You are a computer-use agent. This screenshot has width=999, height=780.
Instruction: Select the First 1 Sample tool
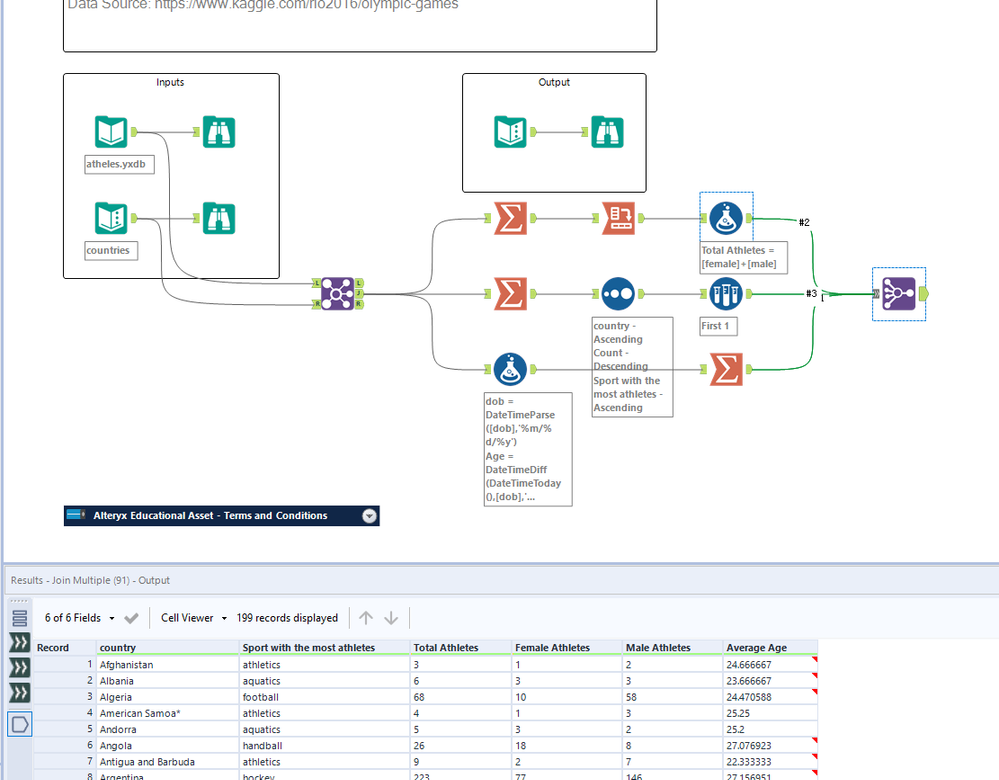point(726,294)
